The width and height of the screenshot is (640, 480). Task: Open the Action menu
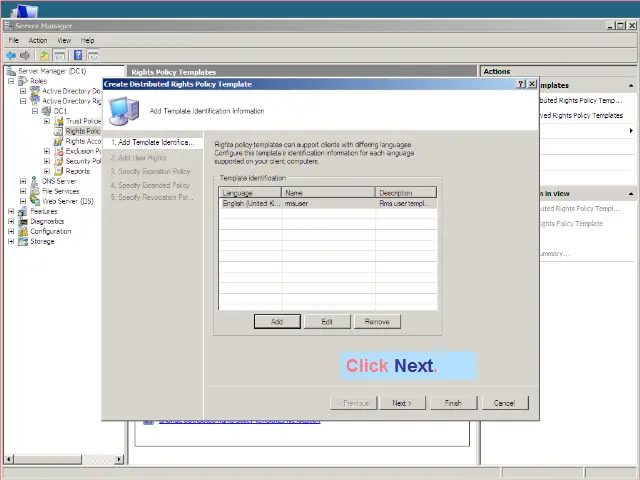coord(37,40)
